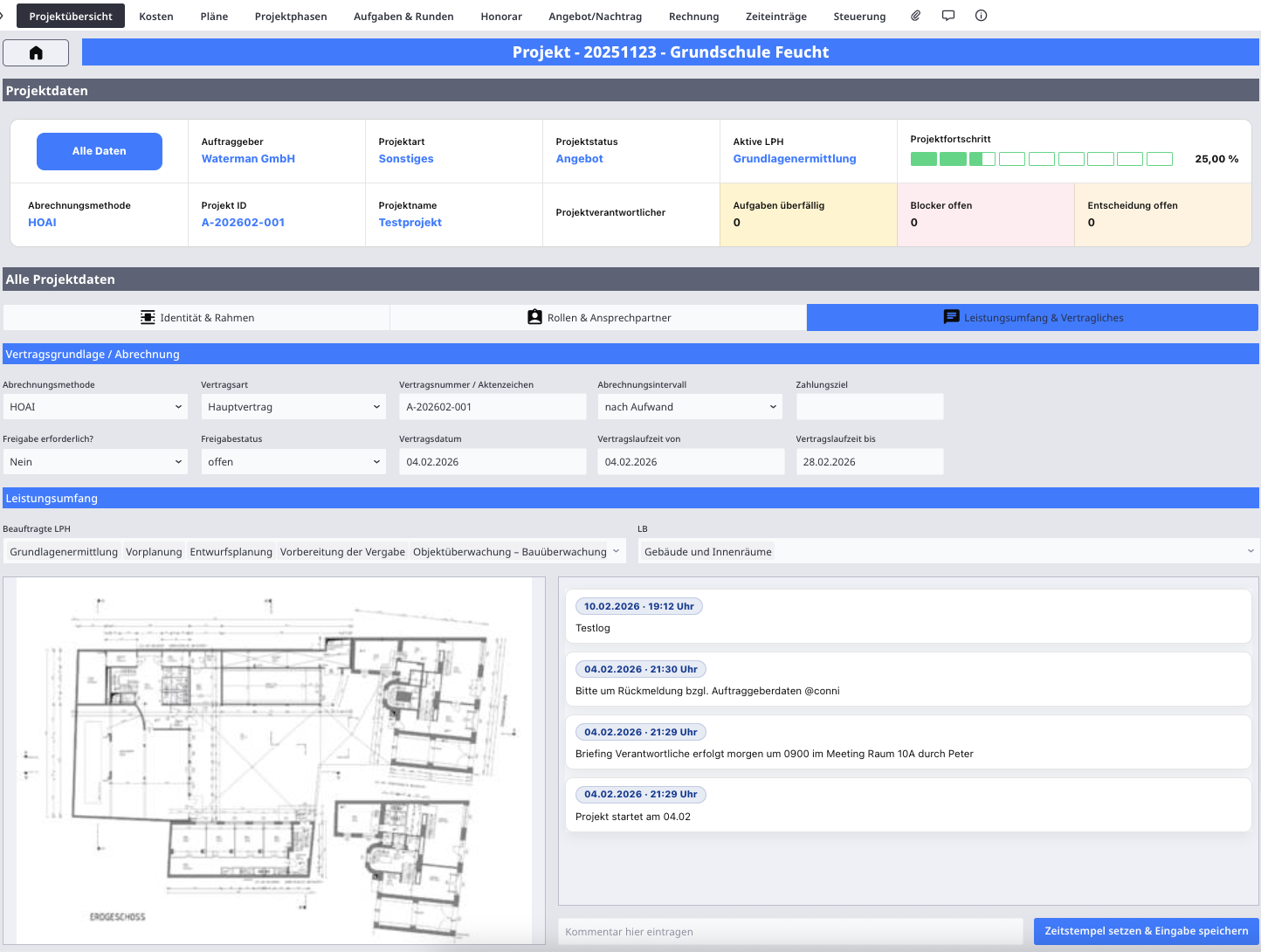Expand the Beauftragte LPH dropdown chevron

tap(616, 551)
